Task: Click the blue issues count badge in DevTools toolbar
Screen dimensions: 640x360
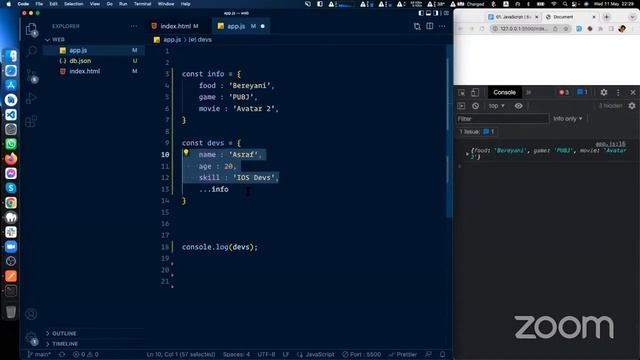Action: (582, 92)
